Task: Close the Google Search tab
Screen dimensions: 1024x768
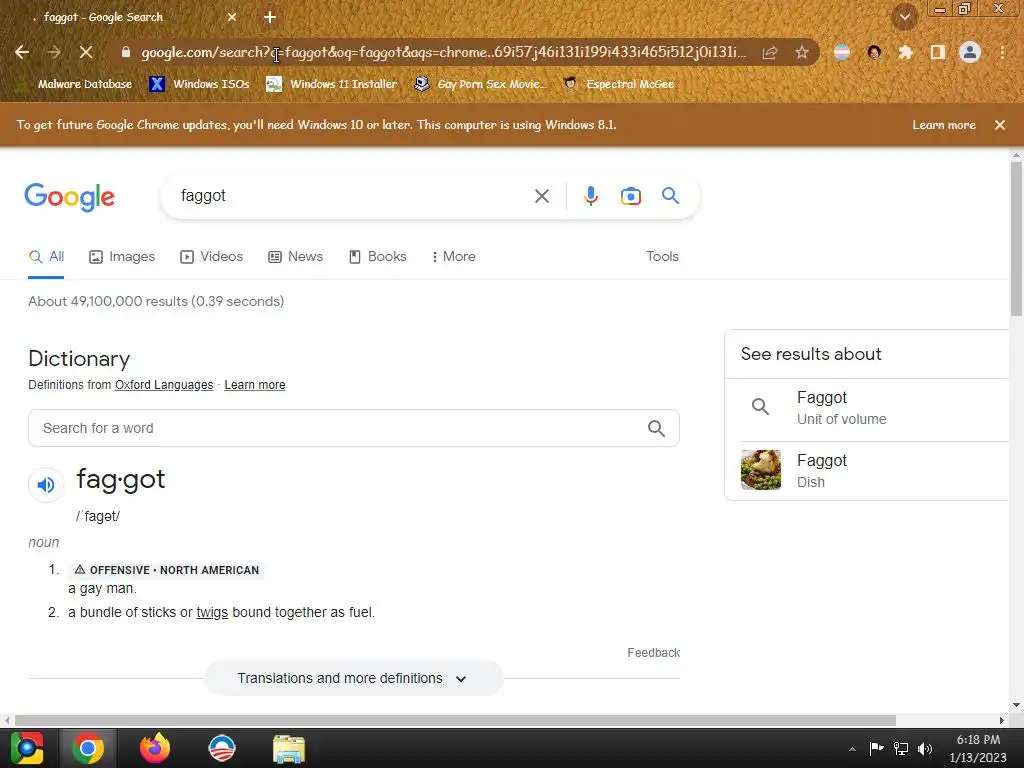Action: (x=232, y=18)
